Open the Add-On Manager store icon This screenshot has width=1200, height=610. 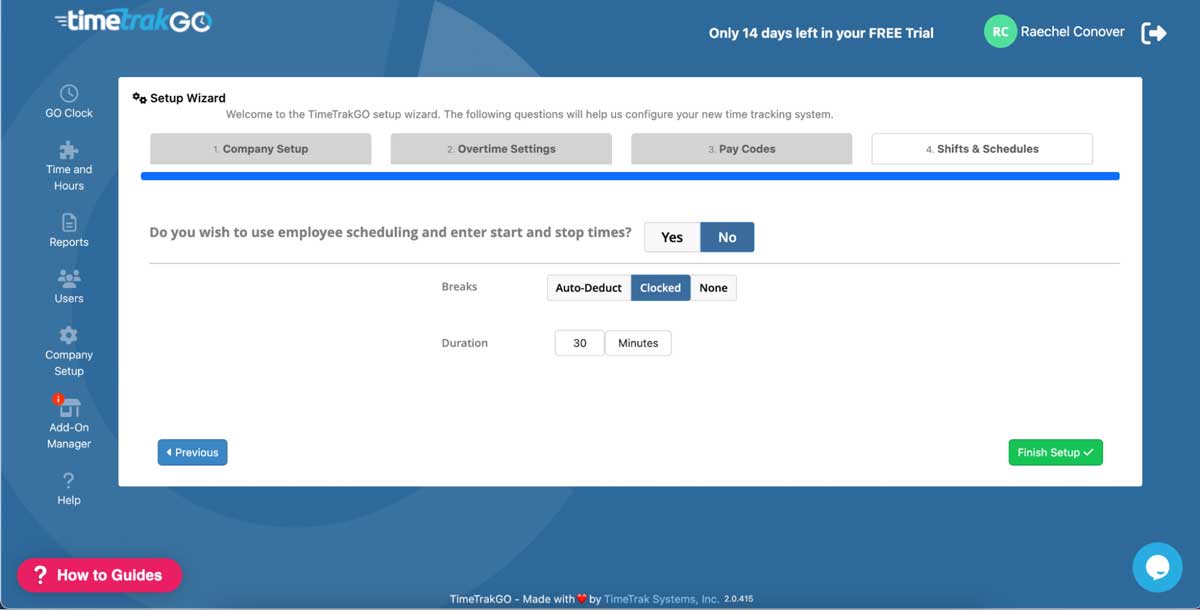tap(69, 407)
